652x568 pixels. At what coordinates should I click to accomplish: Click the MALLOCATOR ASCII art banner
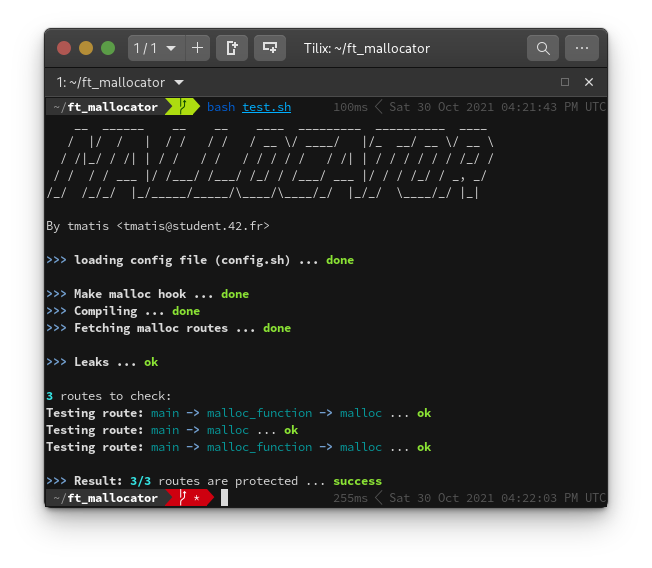(x=270, y=163)
